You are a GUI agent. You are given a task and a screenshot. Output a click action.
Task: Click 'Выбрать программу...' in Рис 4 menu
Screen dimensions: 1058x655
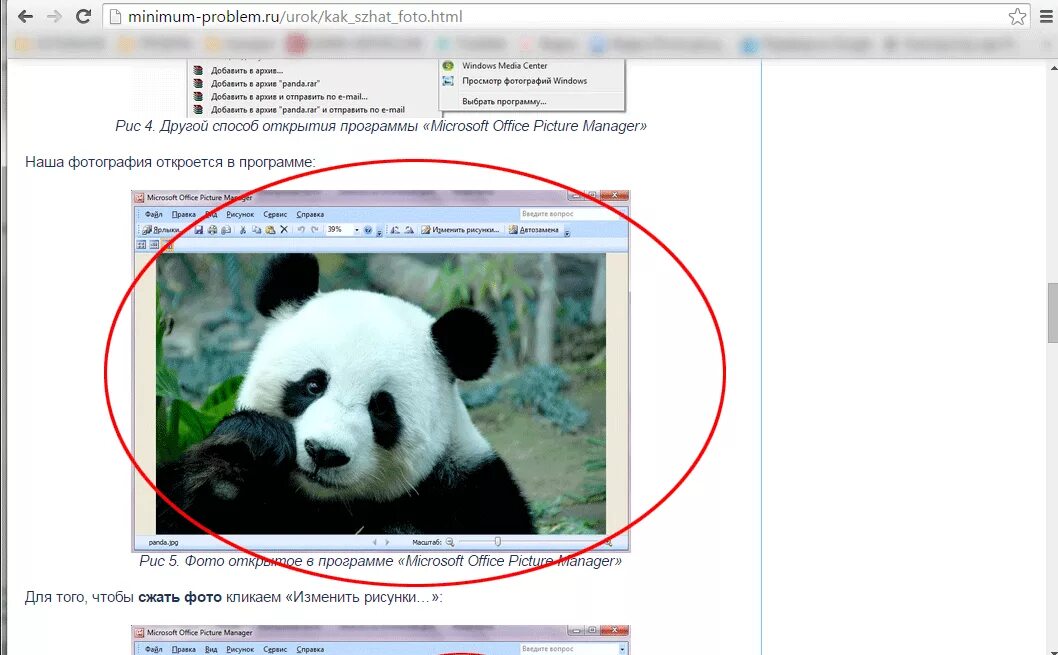504,101
